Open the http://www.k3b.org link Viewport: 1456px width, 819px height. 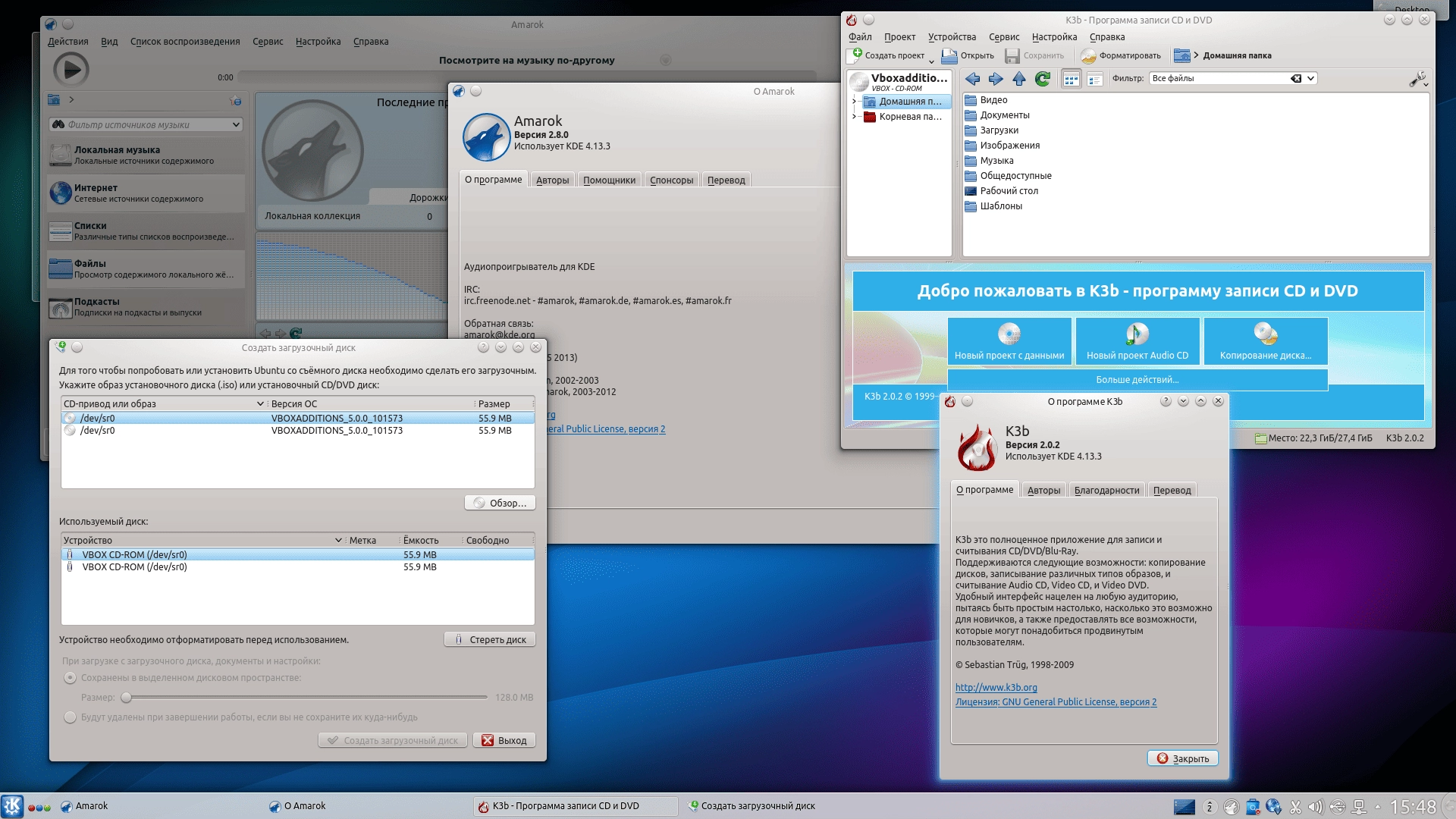996,688
